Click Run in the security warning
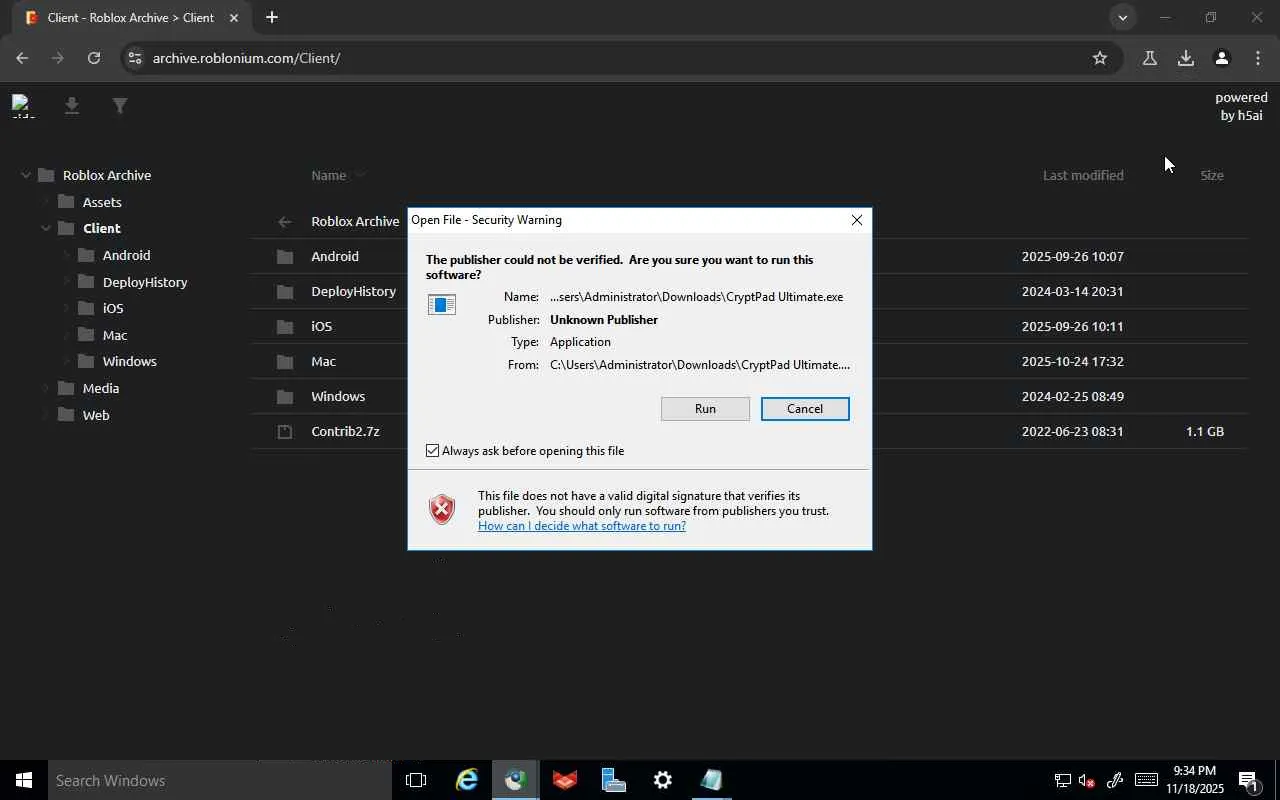Viewport: 1280px width, 800px height. click(x=705, y=409)
